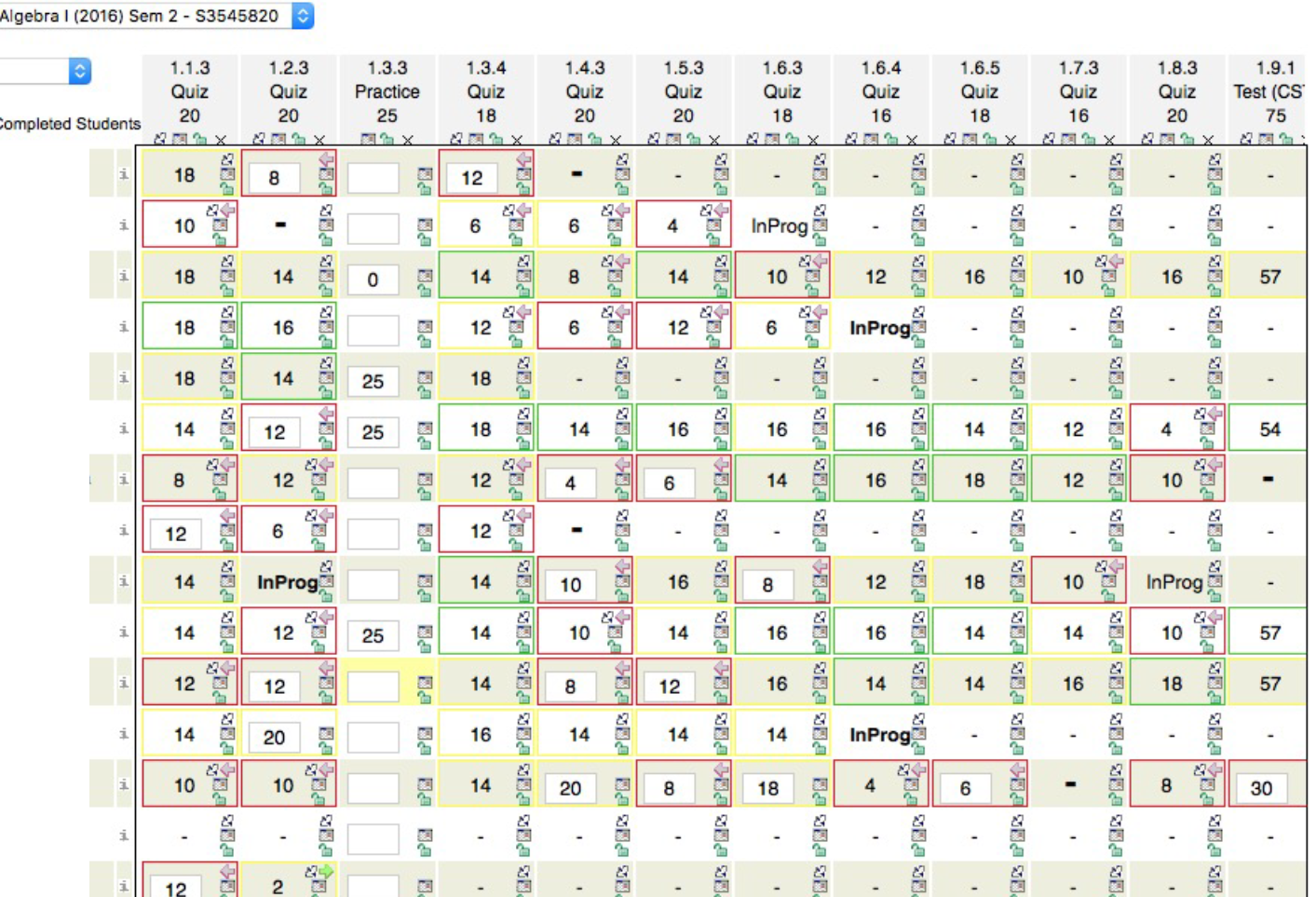Screen dimensions: 1316x897
Task: Click the X icon under 1.3.3 Practice header
Action: pos(408,140)
